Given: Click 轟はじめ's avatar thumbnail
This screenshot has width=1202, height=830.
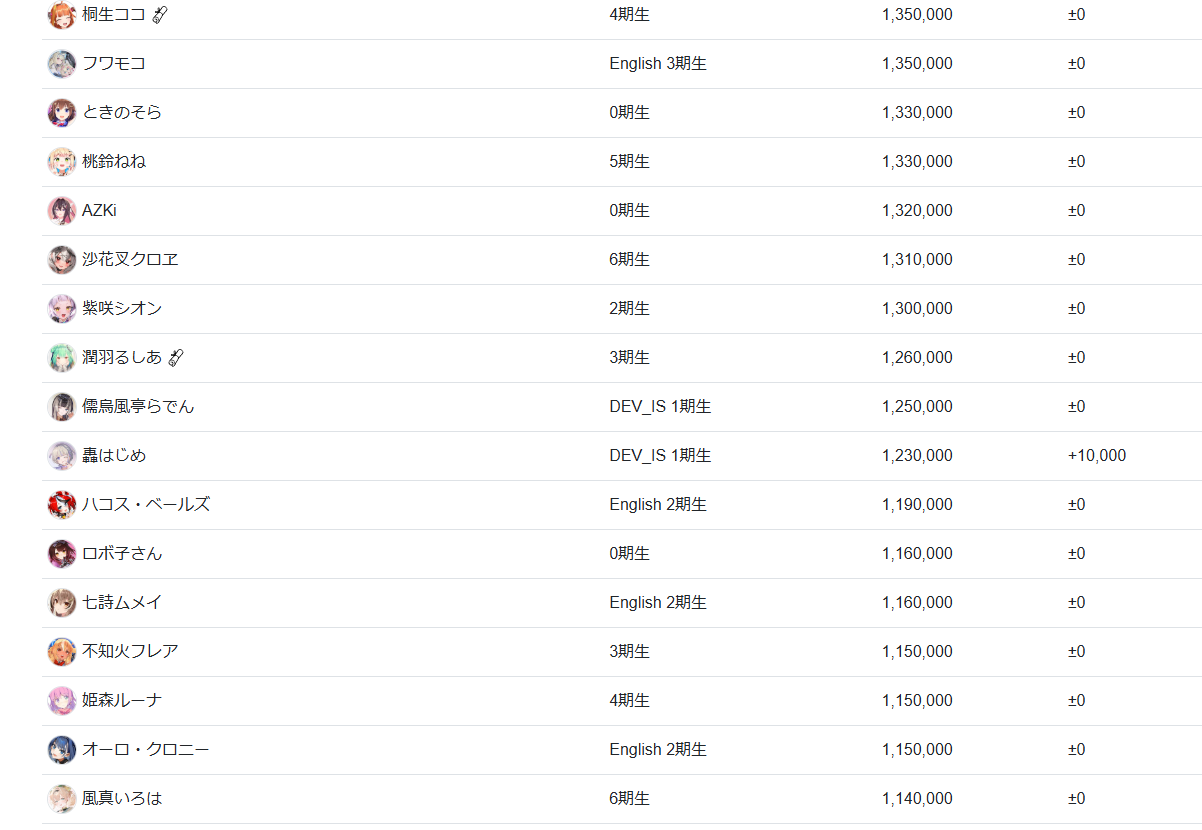Looking at the screenshot, I should [x=62, y=456].
